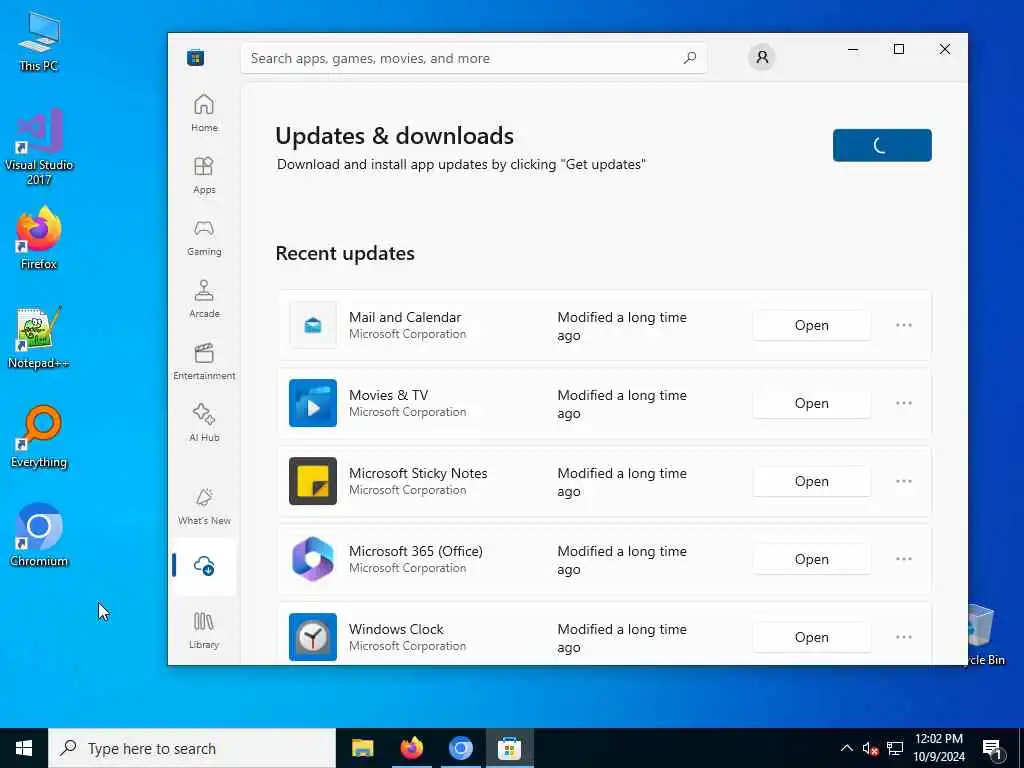The width and height of the screenshot is (1024, 768).
Task: Click the Mail and Calendar app icon
Action: coord(313,325)
